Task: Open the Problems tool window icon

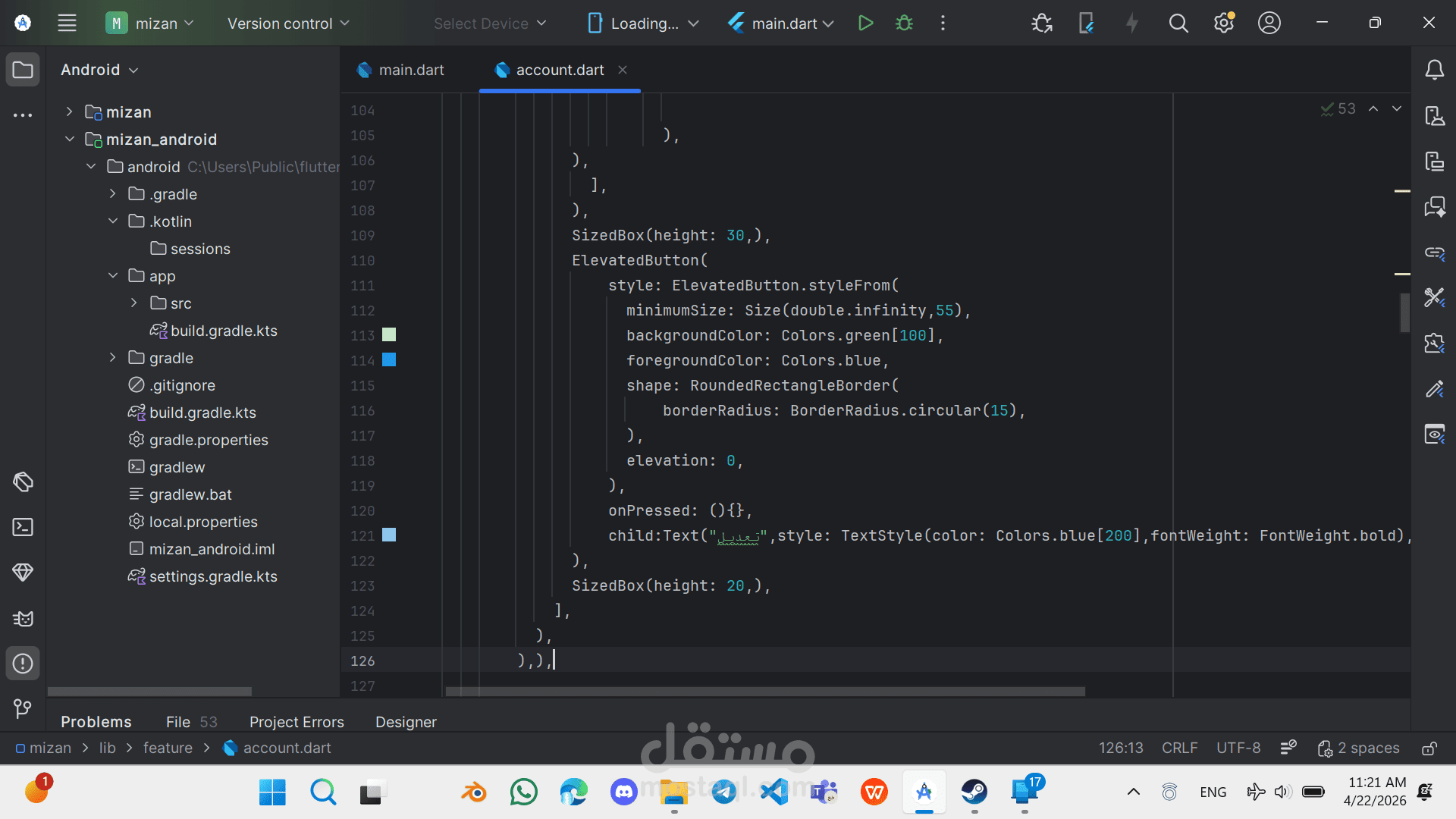Action: pyautogui.click(x=23, y=664)
